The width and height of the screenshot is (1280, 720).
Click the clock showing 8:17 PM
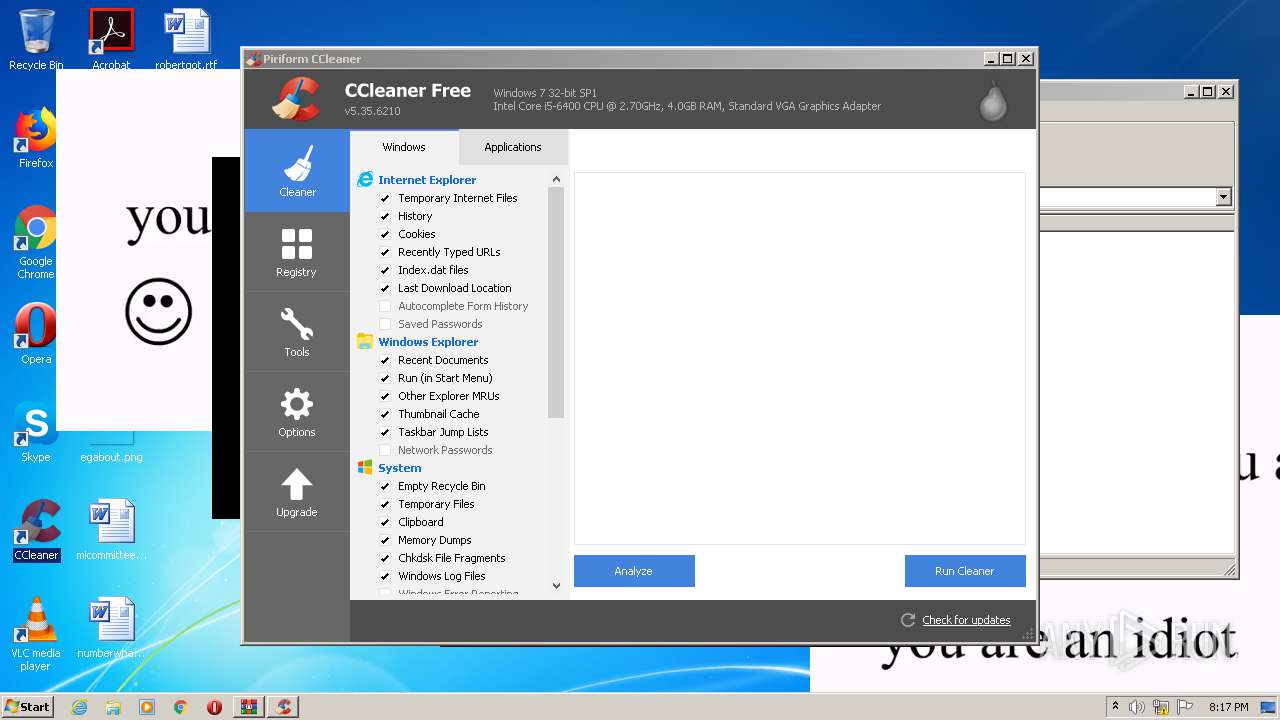(x=1228, y=707)
